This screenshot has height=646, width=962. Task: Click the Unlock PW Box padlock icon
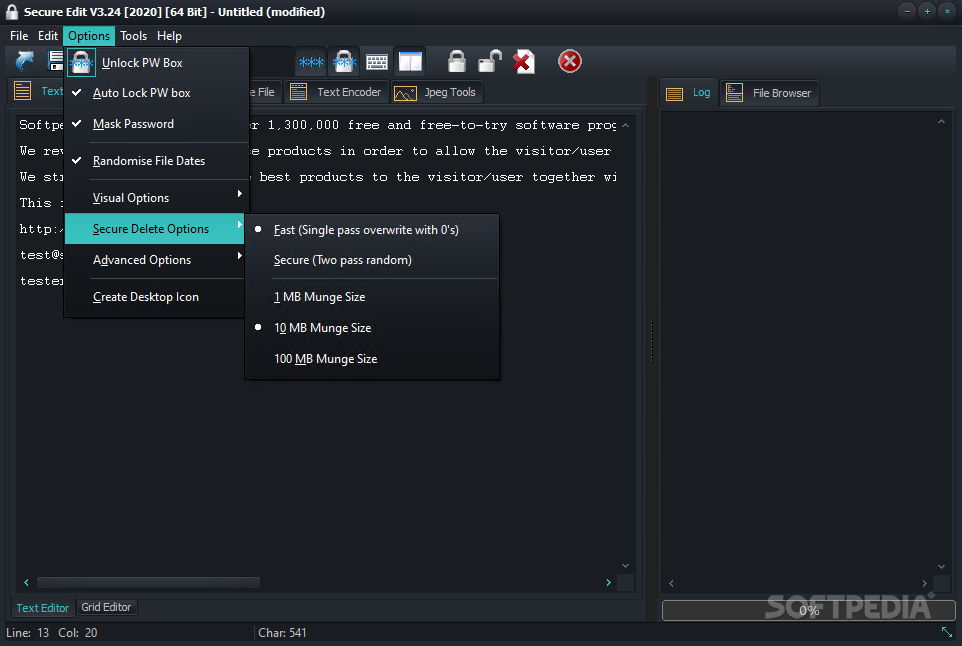(x=81, y=63)
